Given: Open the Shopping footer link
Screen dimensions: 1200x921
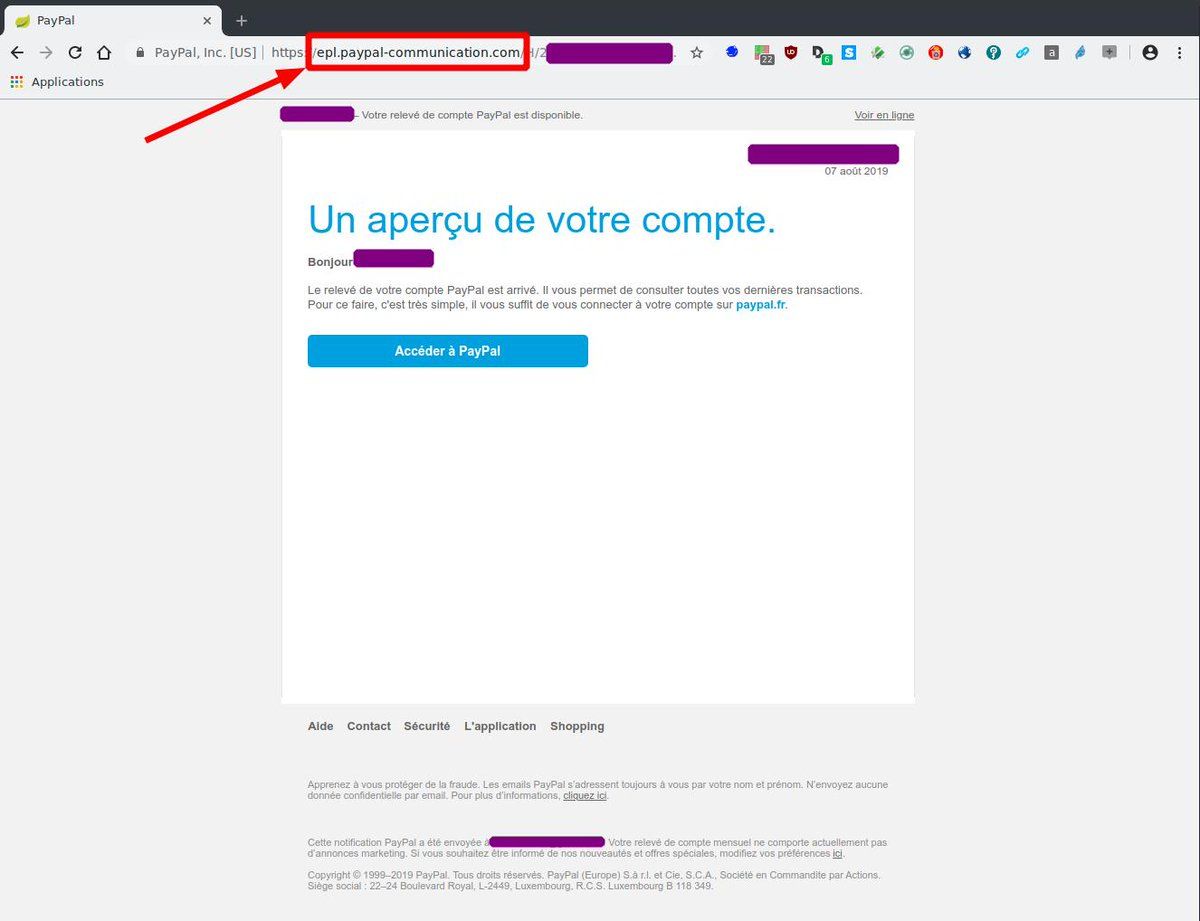Looking at the screenshot, I should pos(577,726).
